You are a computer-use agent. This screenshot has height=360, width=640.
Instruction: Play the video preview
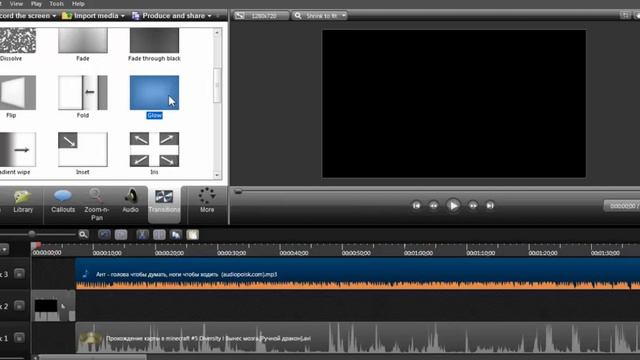(x=453, y=205)
